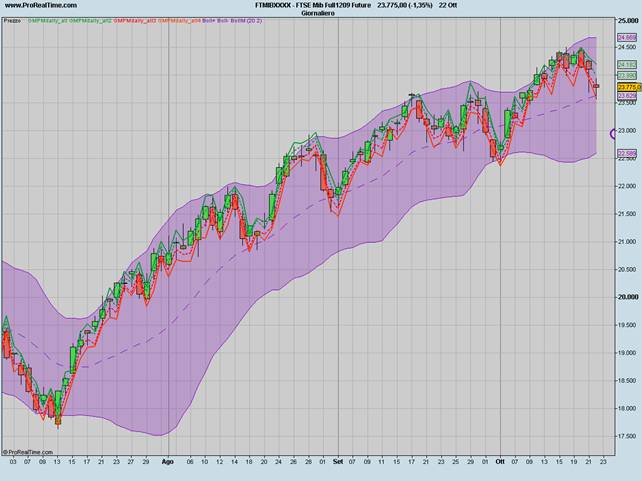This screenshot has width=642, height=481.
Task: Select GMPMdaily_alt2 indicator in legend
Action: [x=90, y=20]
